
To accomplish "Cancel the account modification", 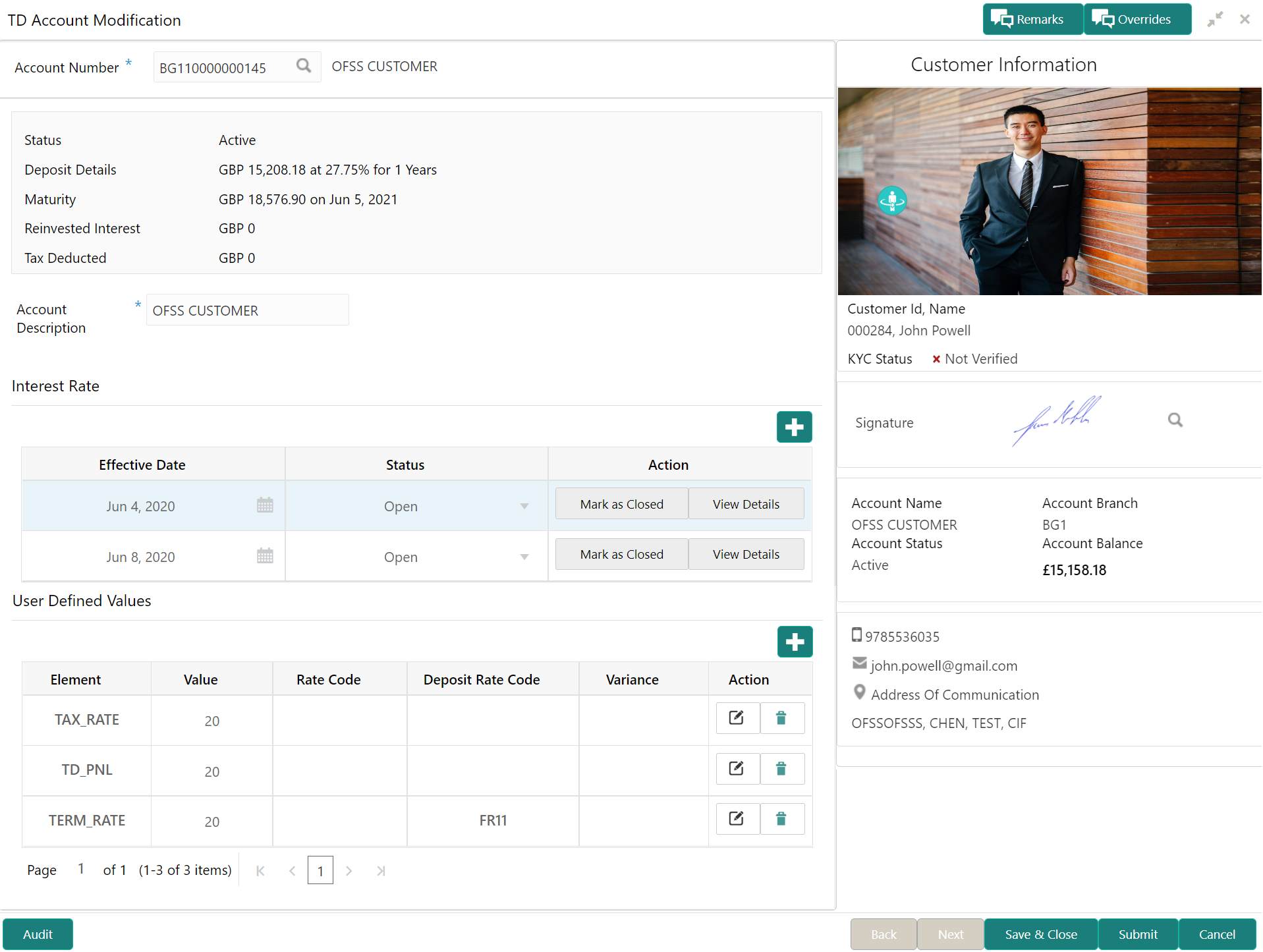I will pyautogui.click(x=1217, y=934).
